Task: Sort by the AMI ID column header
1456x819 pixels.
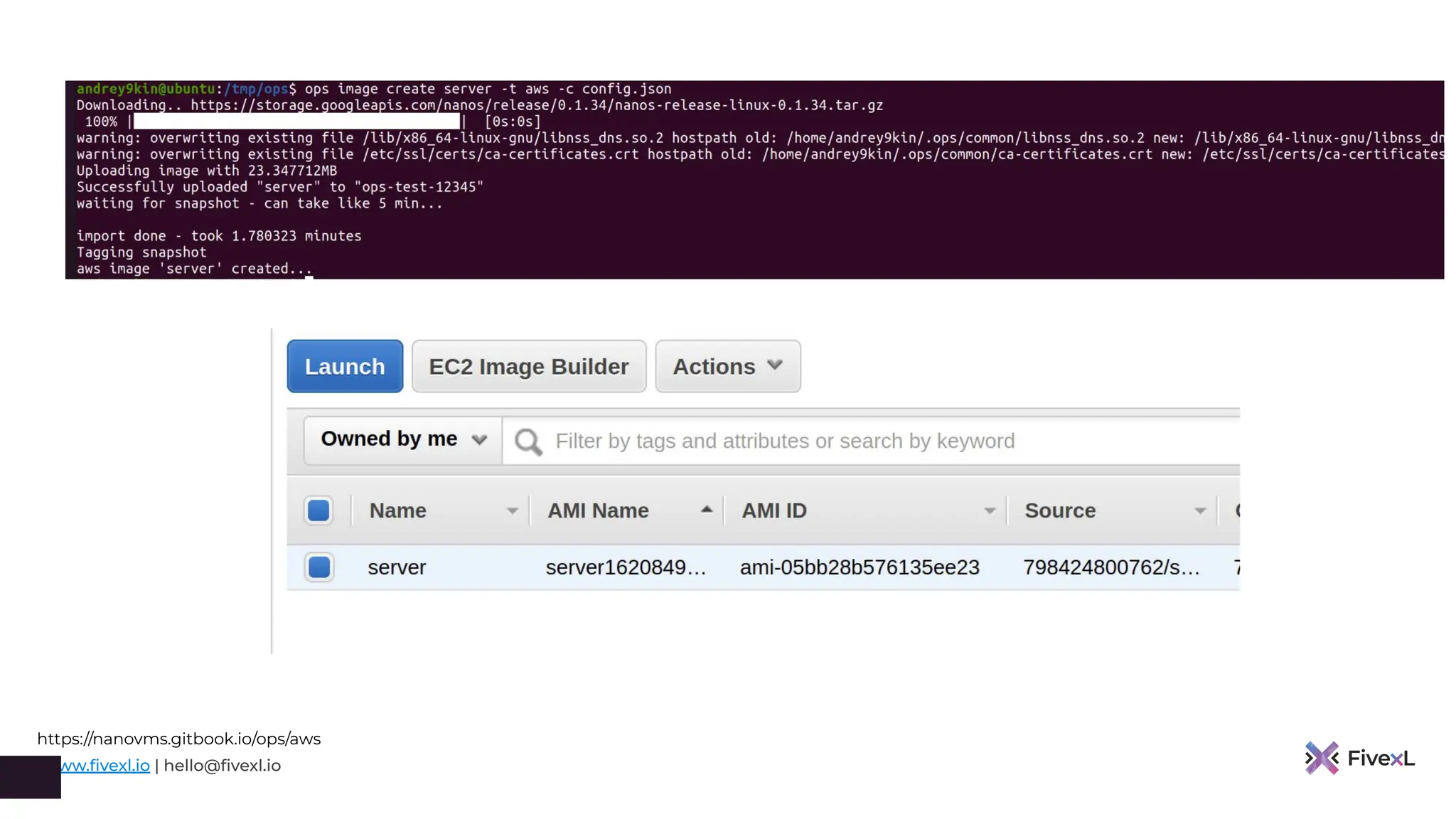Action: pyautogui.click(x=774, y=511)
